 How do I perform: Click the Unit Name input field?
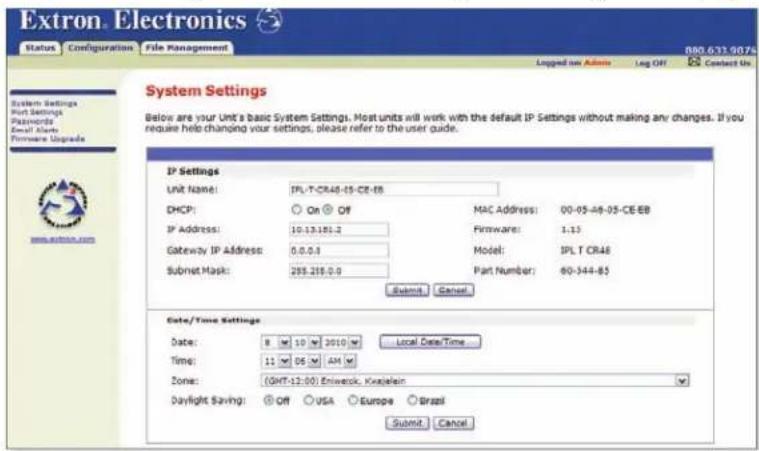tap(394, 189)
